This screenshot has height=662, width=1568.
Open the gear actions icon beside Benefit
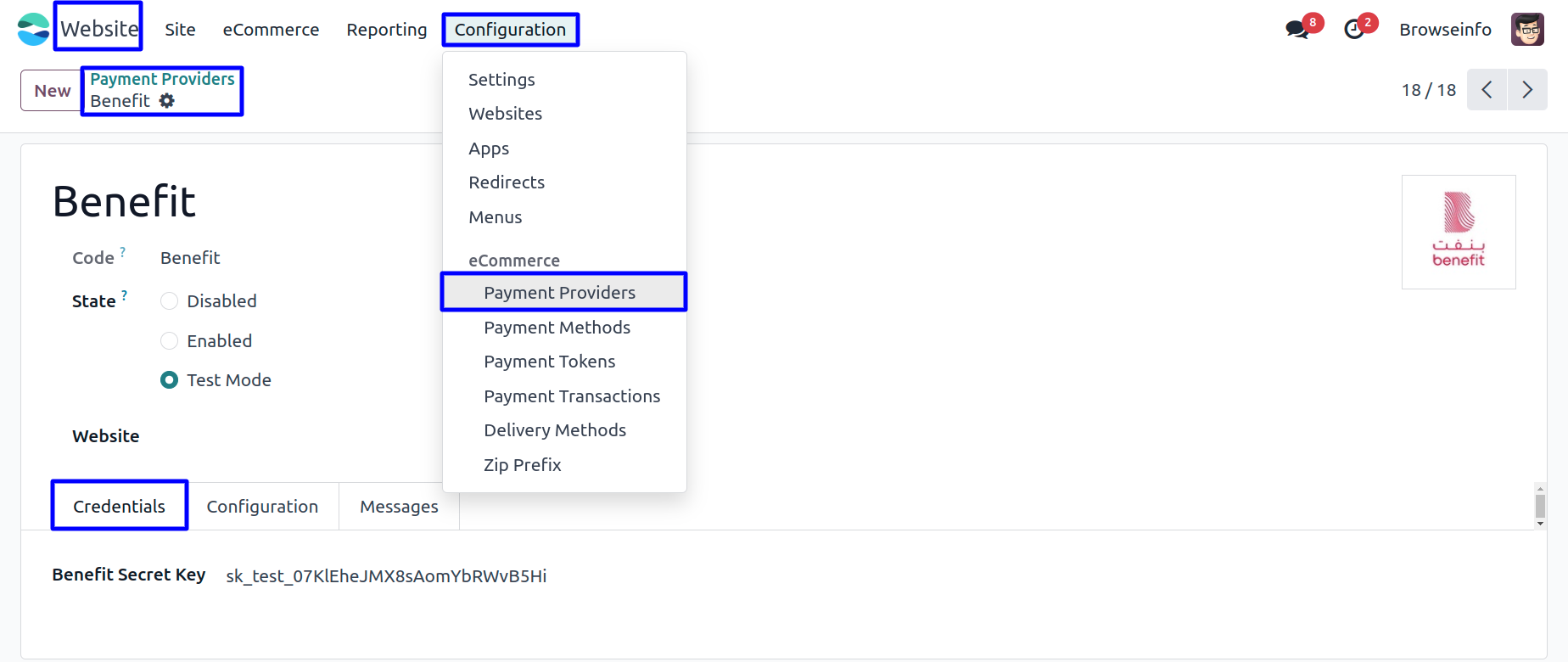pyautogui.click(x=167, y=101)
